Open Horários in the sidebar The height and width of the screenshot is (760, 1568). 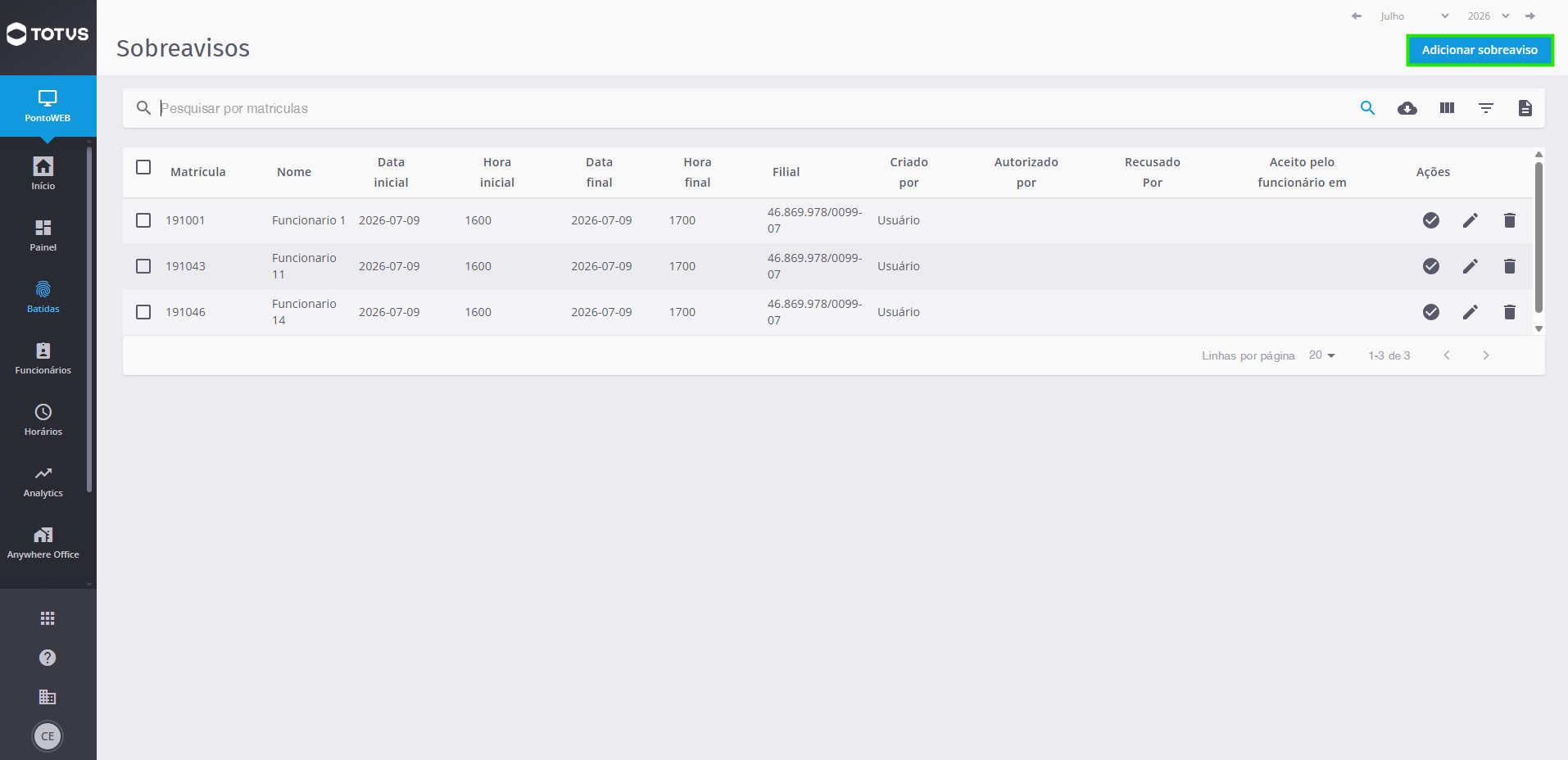tap(43, 419)
